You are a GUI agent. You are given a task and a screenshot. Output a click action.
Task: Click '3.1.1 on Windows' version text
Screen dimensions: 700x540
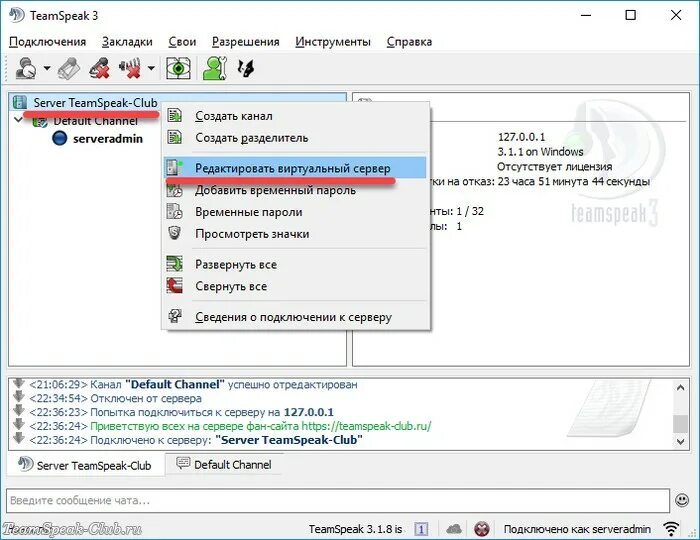[540, 152]
